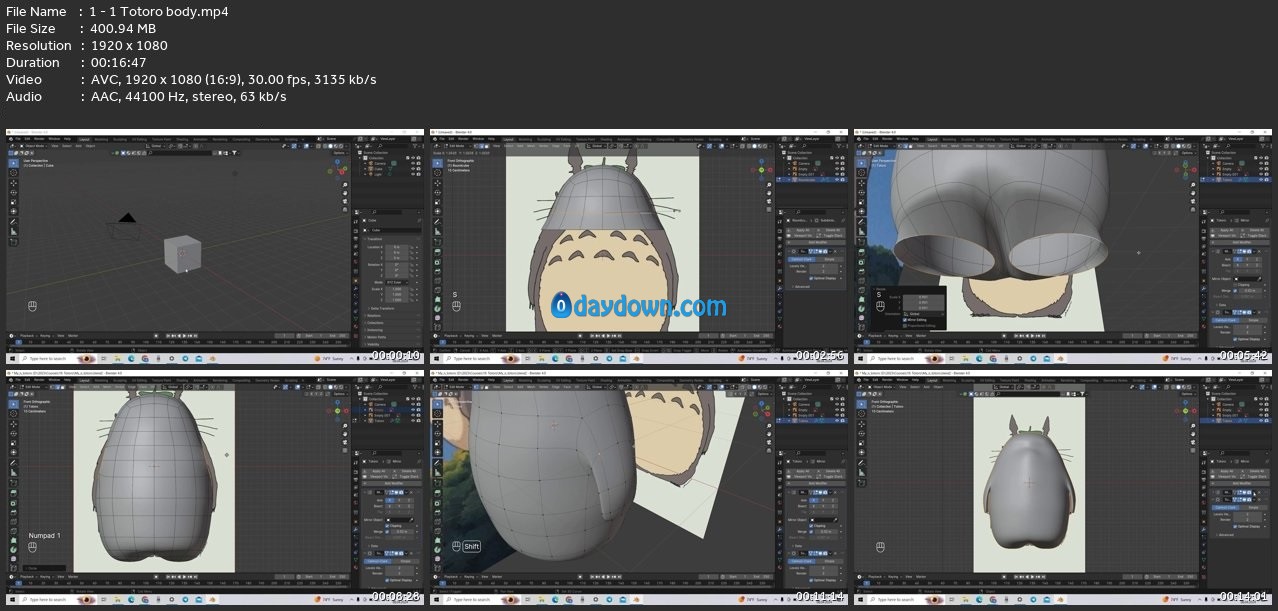
Task: Click the navigation gizmo in the 00:08:28 frame
Action: tap(338, 410)
